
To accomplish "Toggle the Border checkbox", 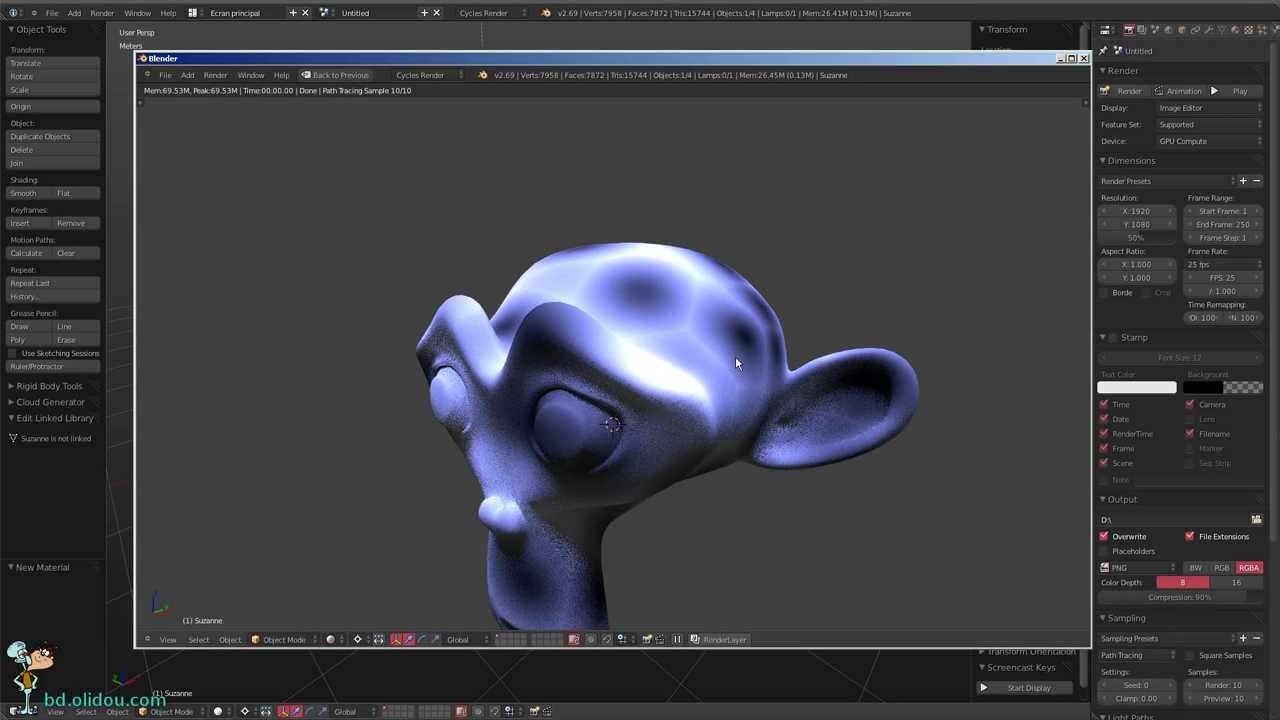I will pos(1104,293).
